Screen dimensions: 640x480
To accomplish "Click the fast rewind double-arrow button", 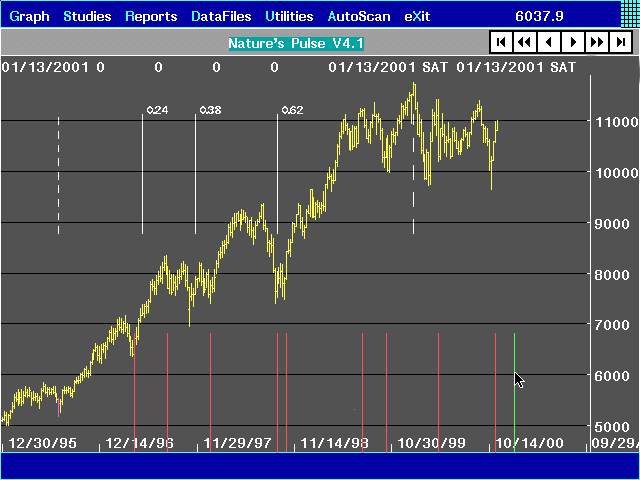I will coord(525,42).
